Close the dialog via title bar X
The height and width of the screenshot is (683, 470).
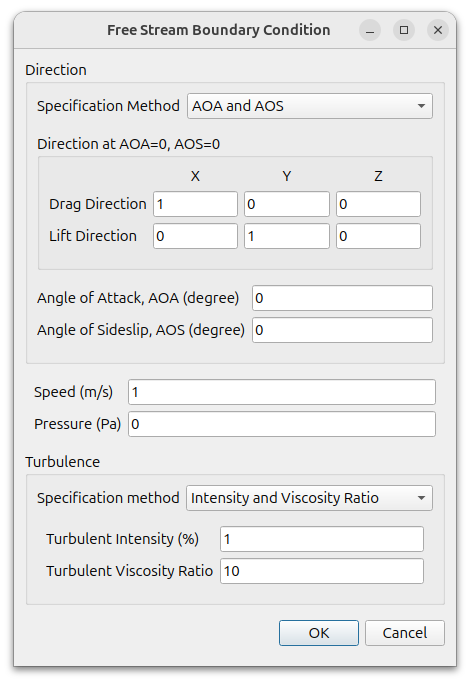tap(438, 30)
